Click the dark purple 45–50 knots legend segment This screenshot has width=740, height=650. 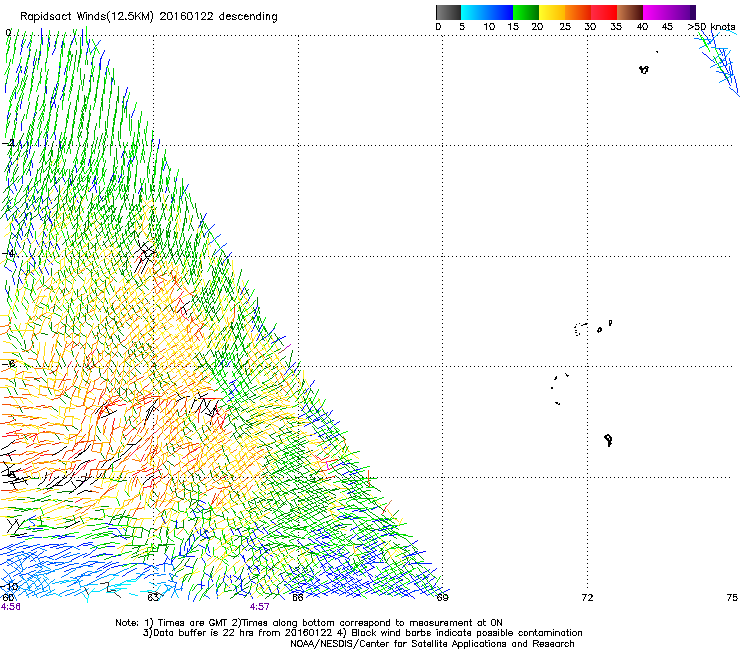pyautogui.click(x=682, y=12)
